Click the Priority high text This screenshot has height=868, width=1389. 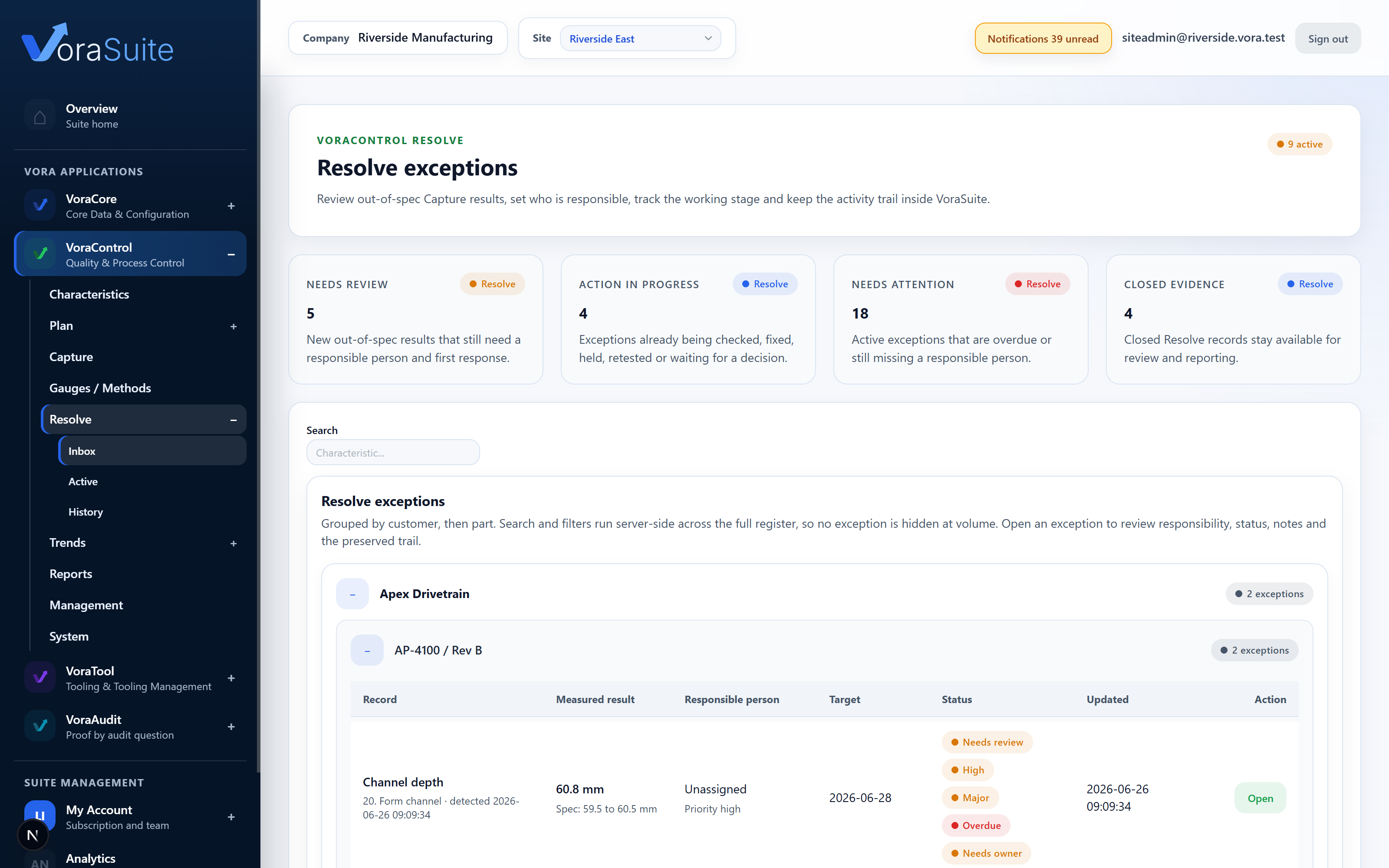[x=712, y=809]
